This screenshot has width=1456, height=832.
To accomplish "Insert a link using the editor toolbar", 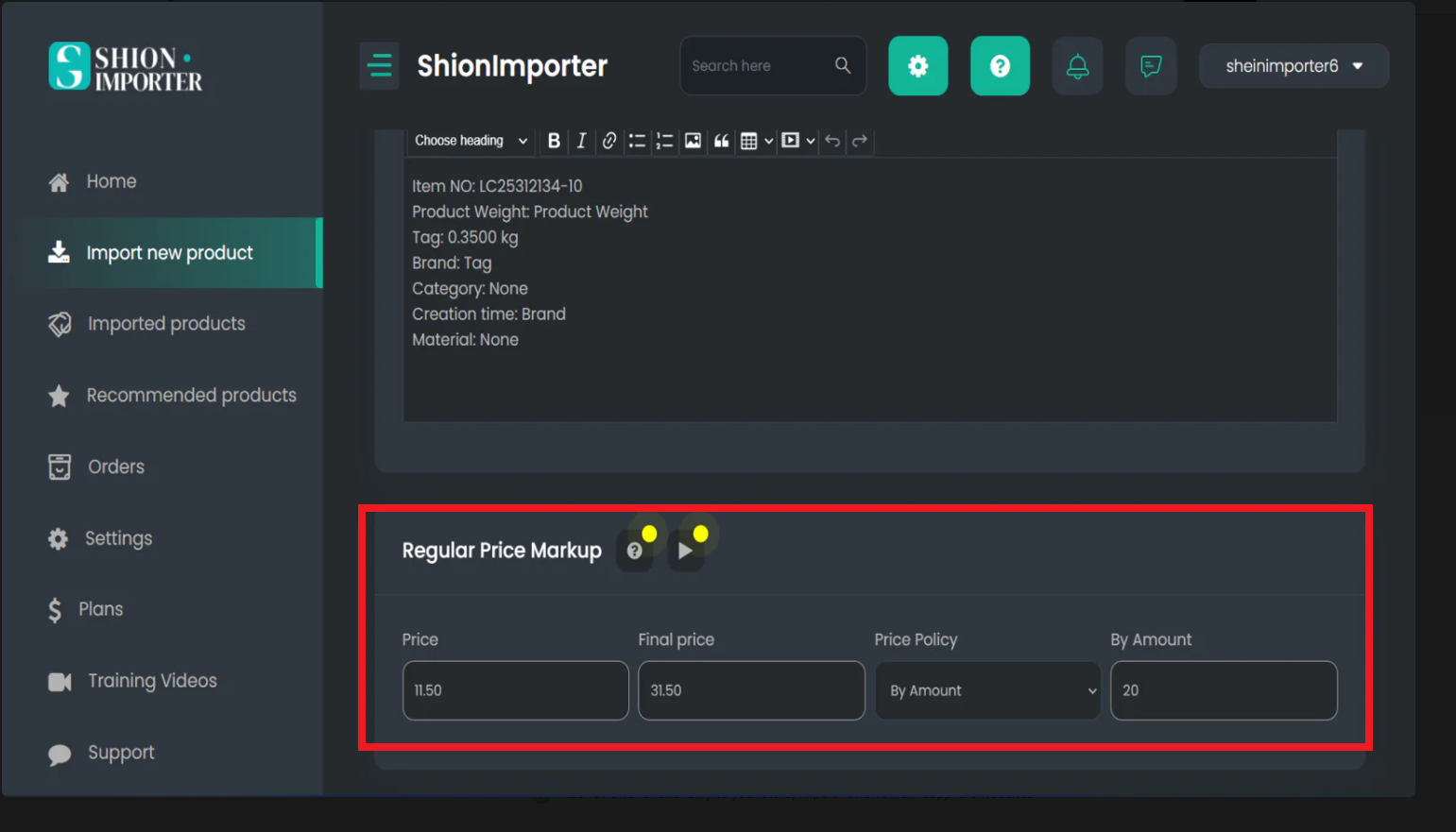I will tap(609, 141).
